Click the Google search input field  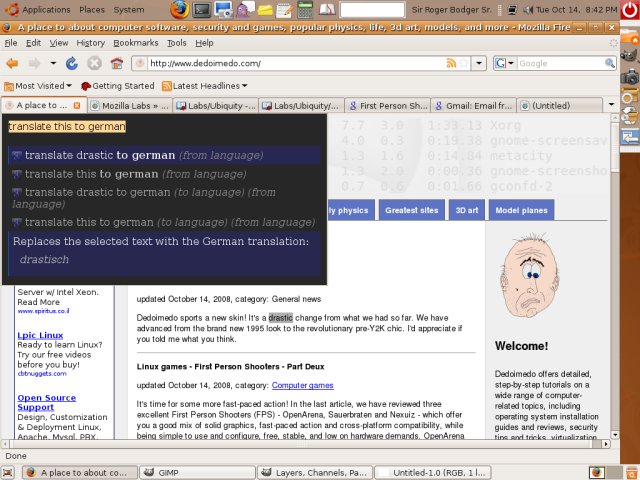(560, 63)
